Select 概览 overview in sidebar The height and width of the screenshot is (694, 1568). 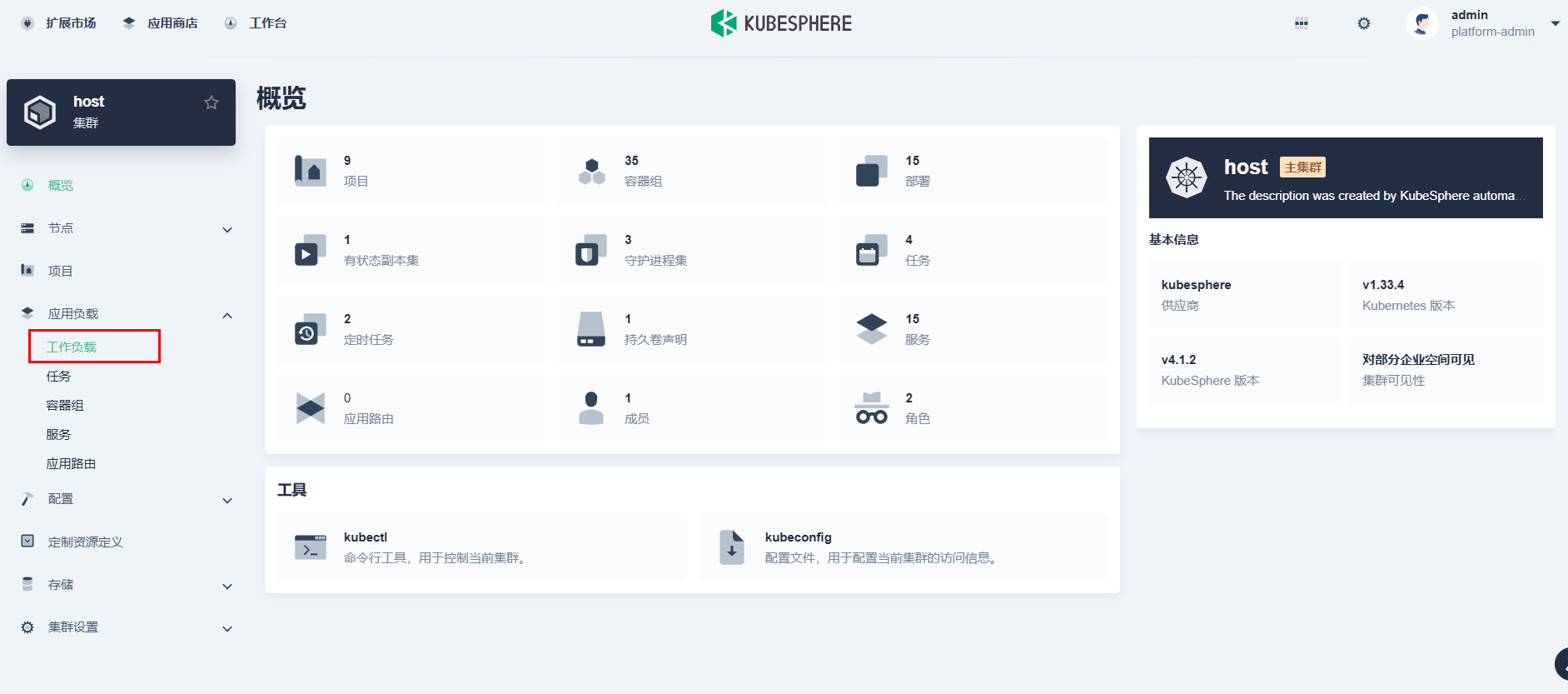coord(61,185)
